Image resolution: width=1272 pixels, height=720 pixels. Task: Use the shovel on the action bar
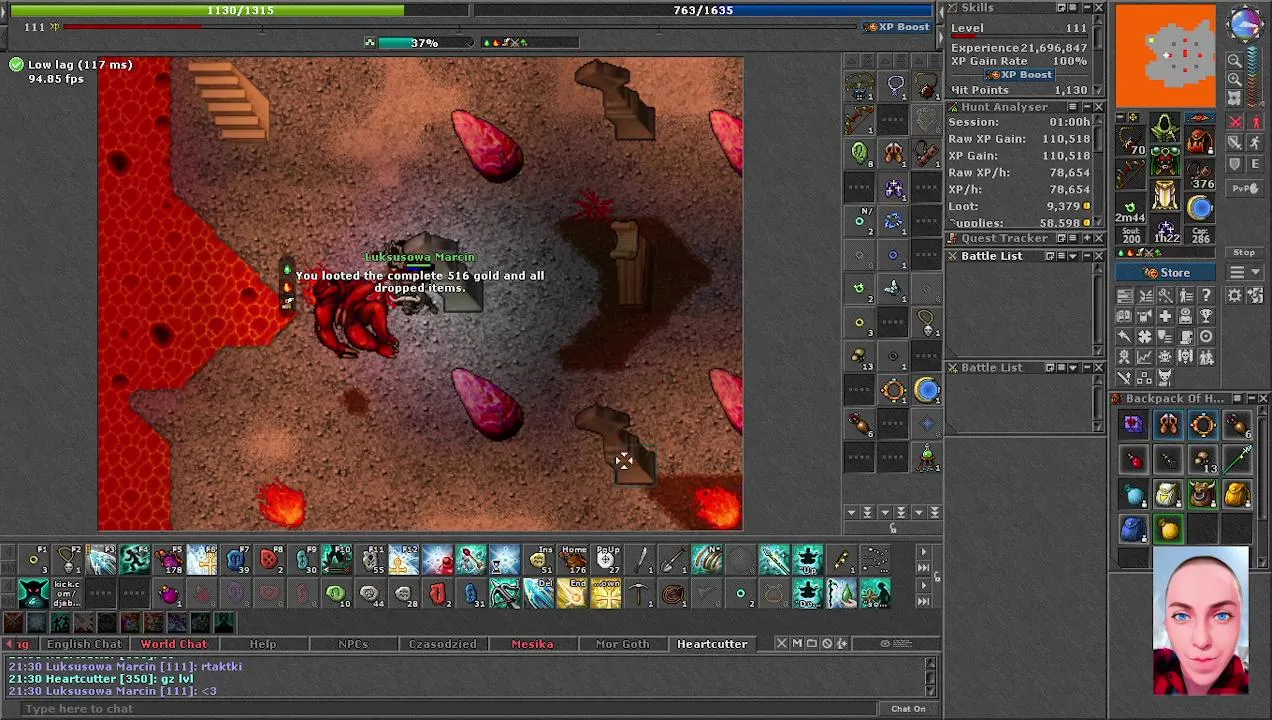pos(673,561)
